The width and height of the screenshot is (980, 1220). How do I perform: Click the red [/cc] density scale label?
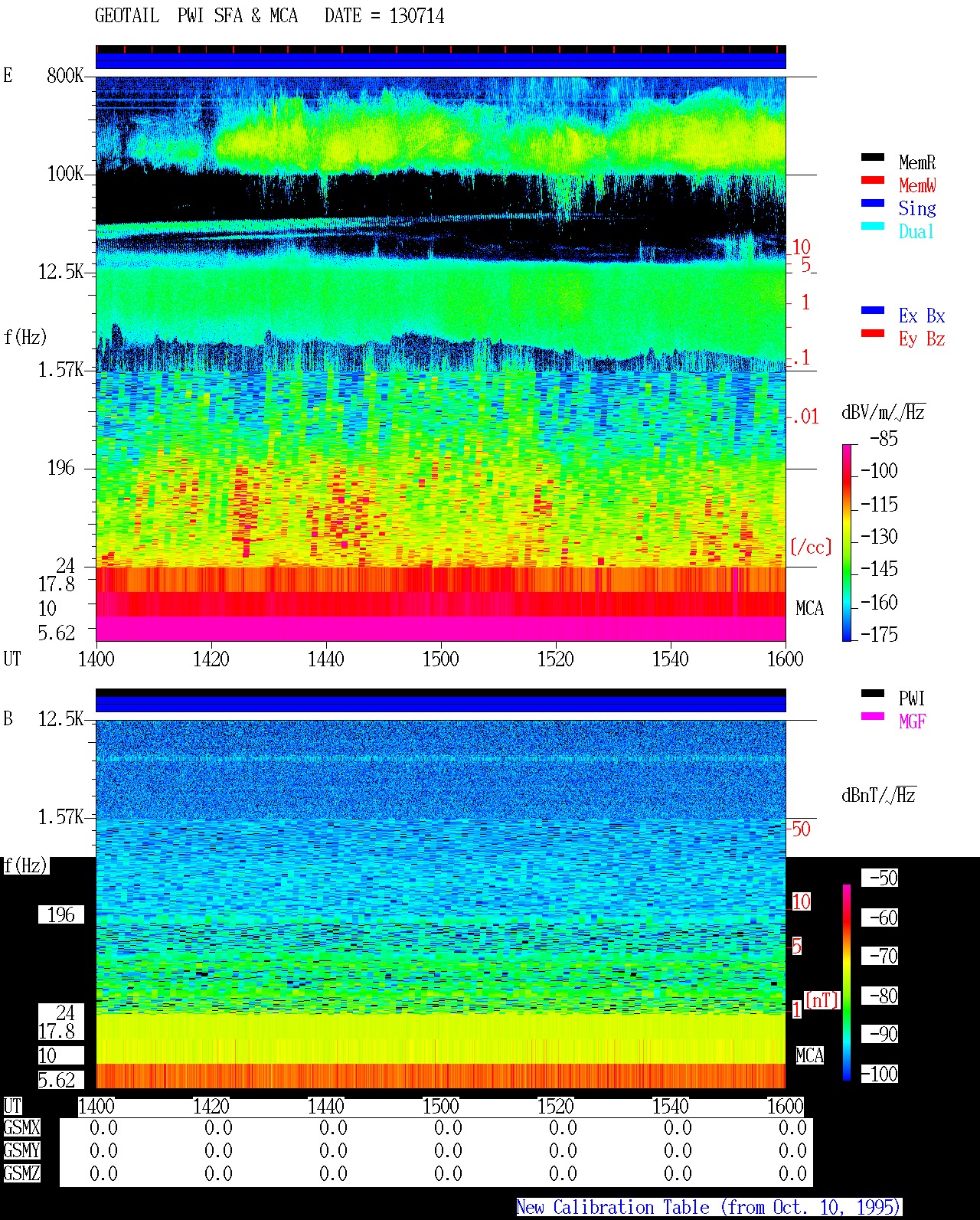point(810,548)
